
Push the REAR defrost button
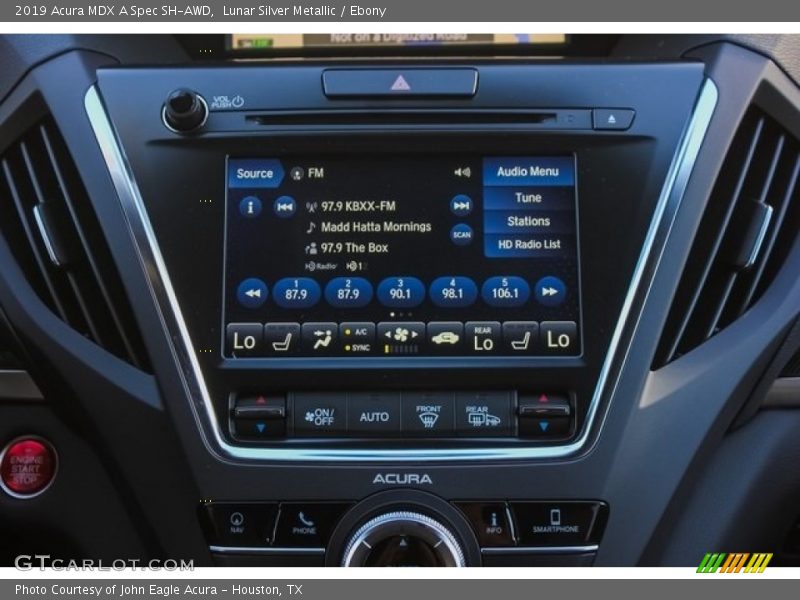tap(483, 416)
